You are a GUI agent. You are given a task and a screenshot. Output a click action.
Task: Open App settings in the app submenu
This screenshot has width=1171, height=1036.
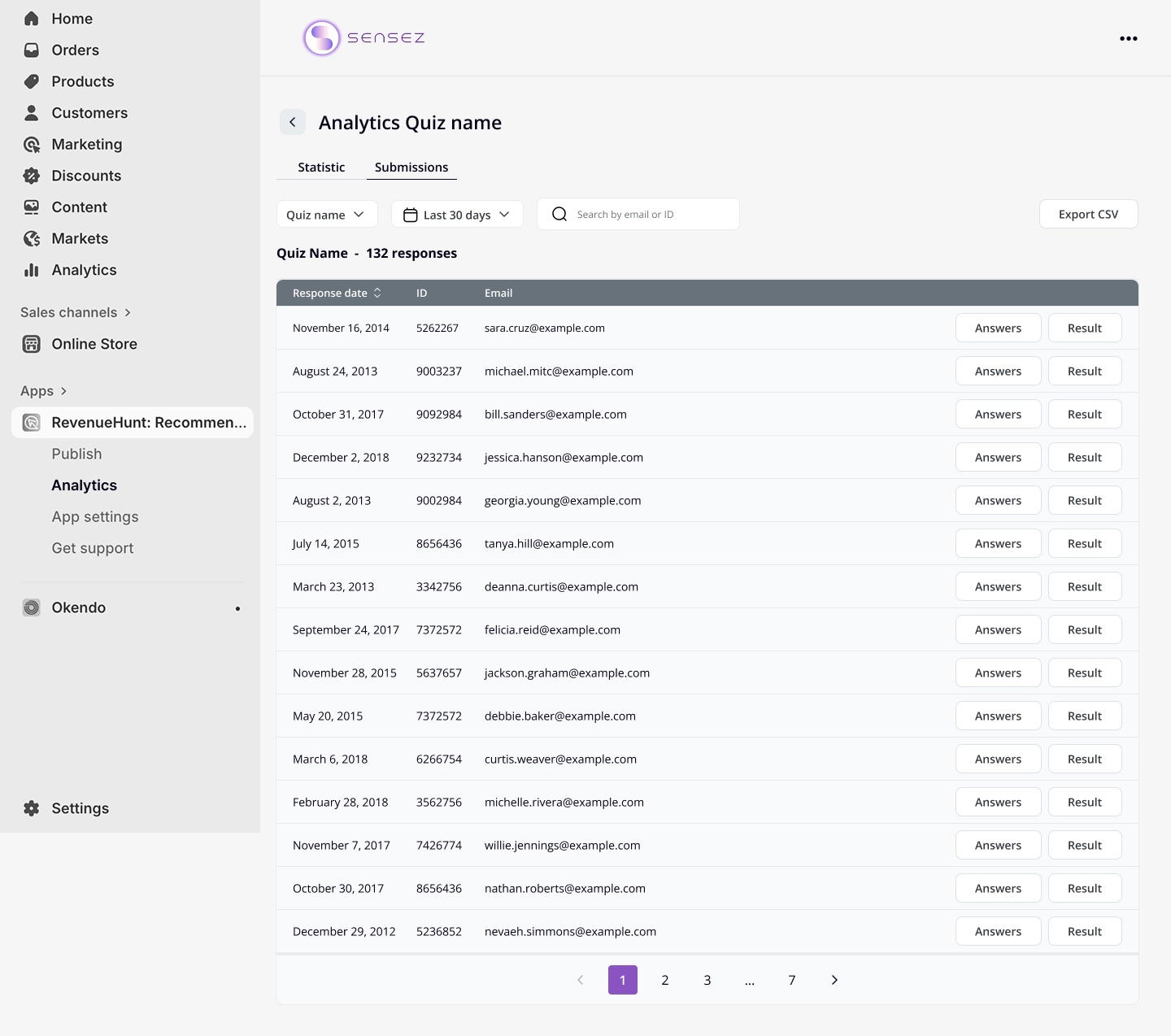tap(95, 517)
